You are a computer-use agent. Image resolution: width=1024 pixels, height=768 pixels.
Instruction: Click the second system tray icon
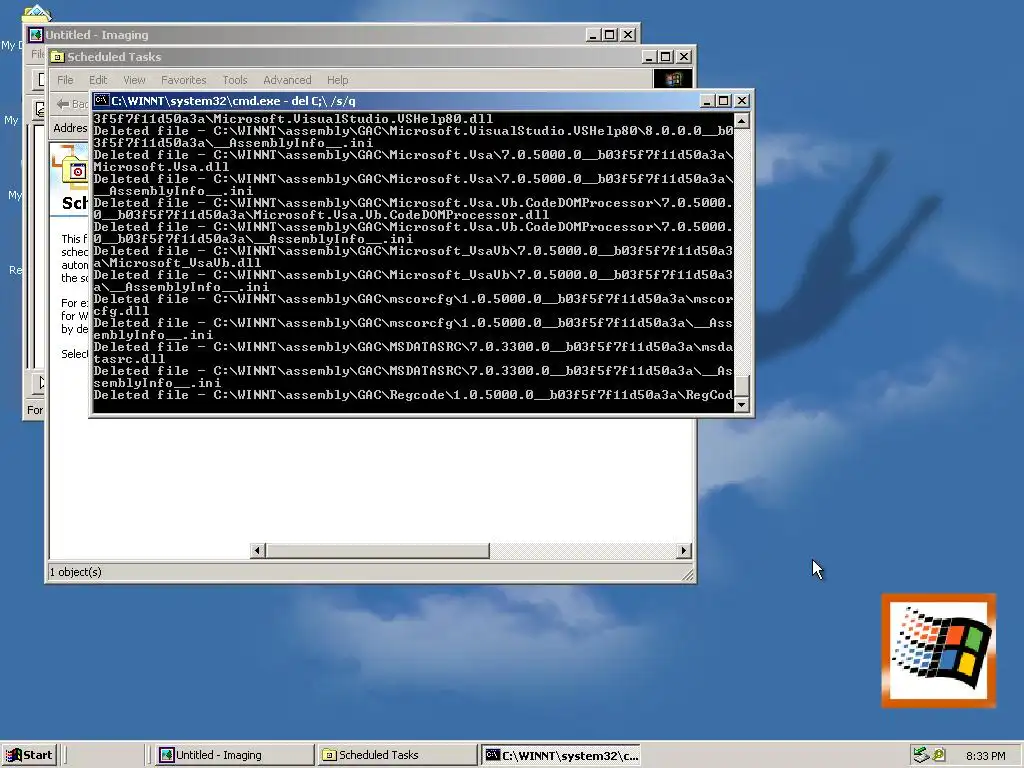pos(939,755)
